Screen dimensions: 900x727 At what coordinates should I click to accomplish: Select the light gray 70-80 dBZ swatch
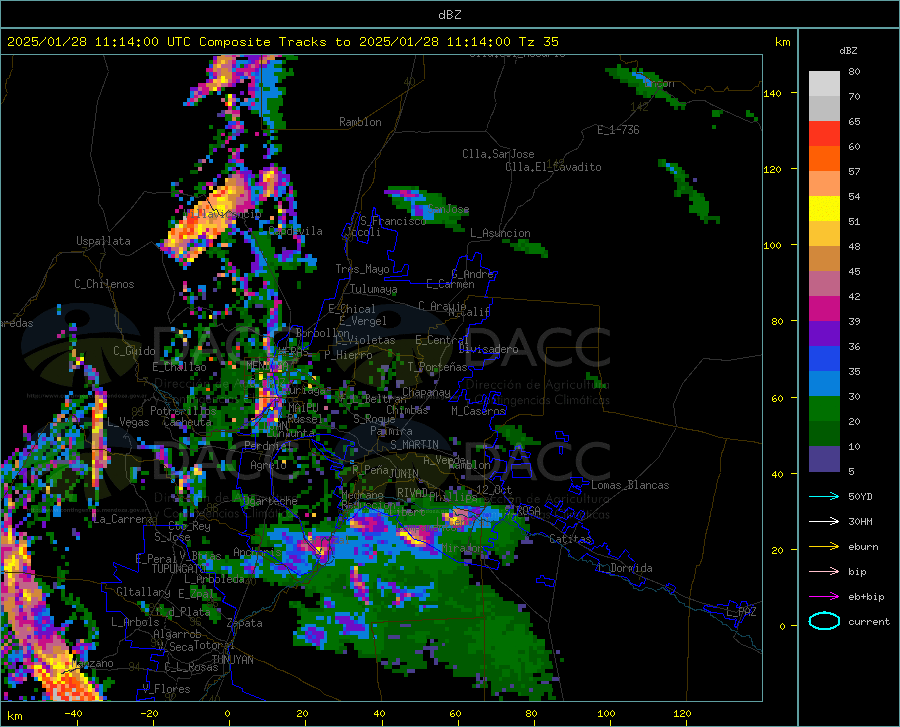824,84
